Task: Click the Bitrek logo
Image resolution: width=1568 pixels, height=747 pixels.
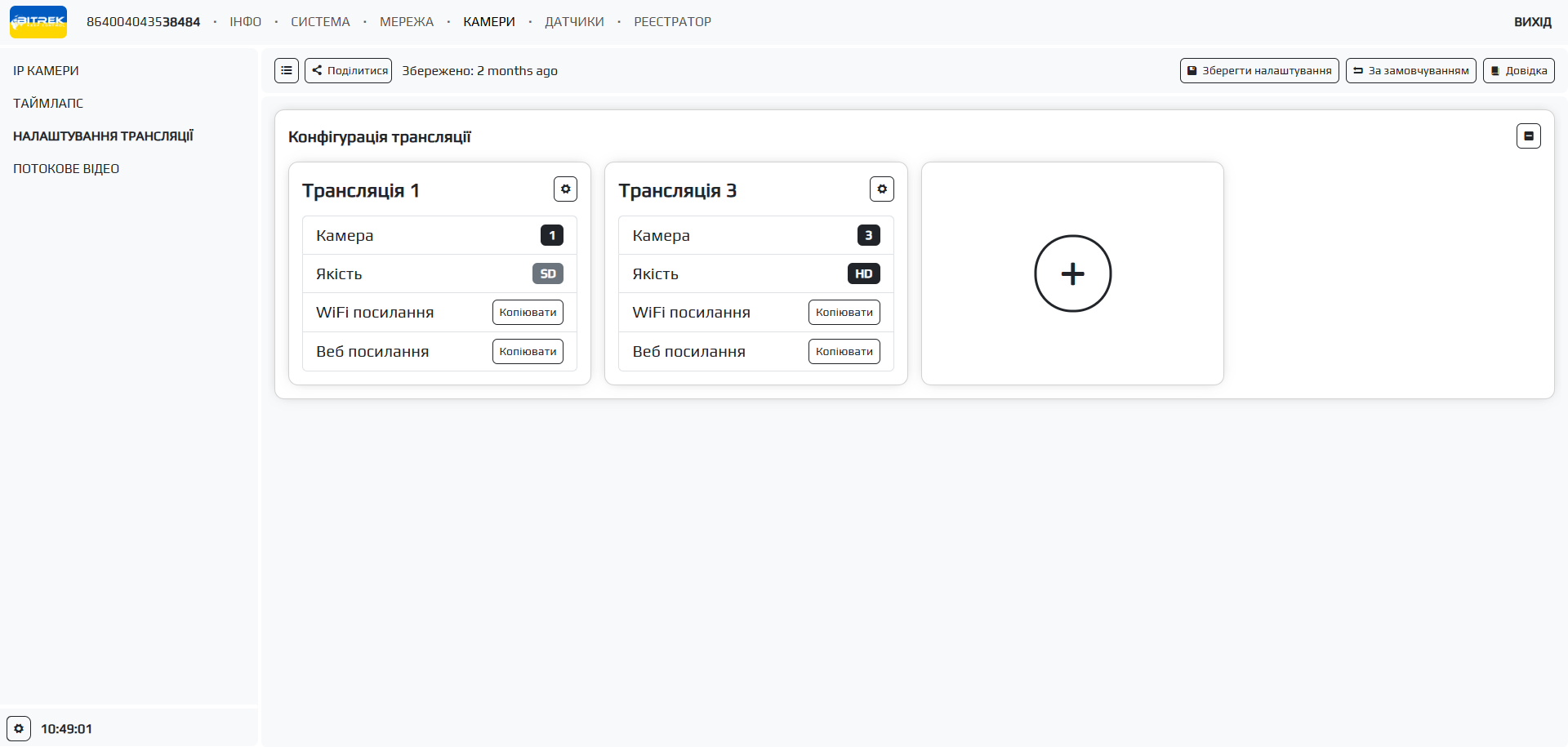Action: [38, 22]
